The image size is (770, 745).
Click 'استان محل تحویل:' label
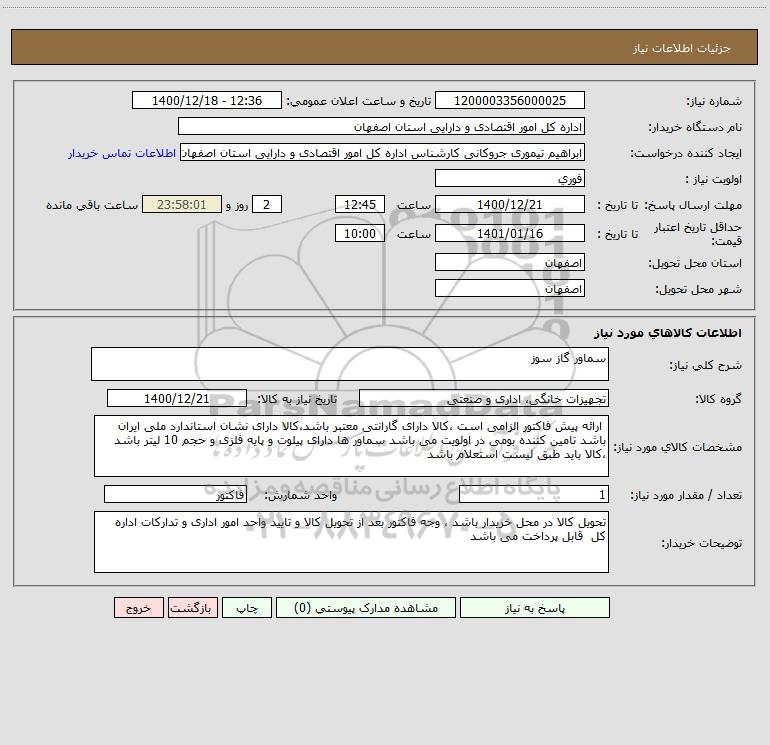[x=695, y=264]
